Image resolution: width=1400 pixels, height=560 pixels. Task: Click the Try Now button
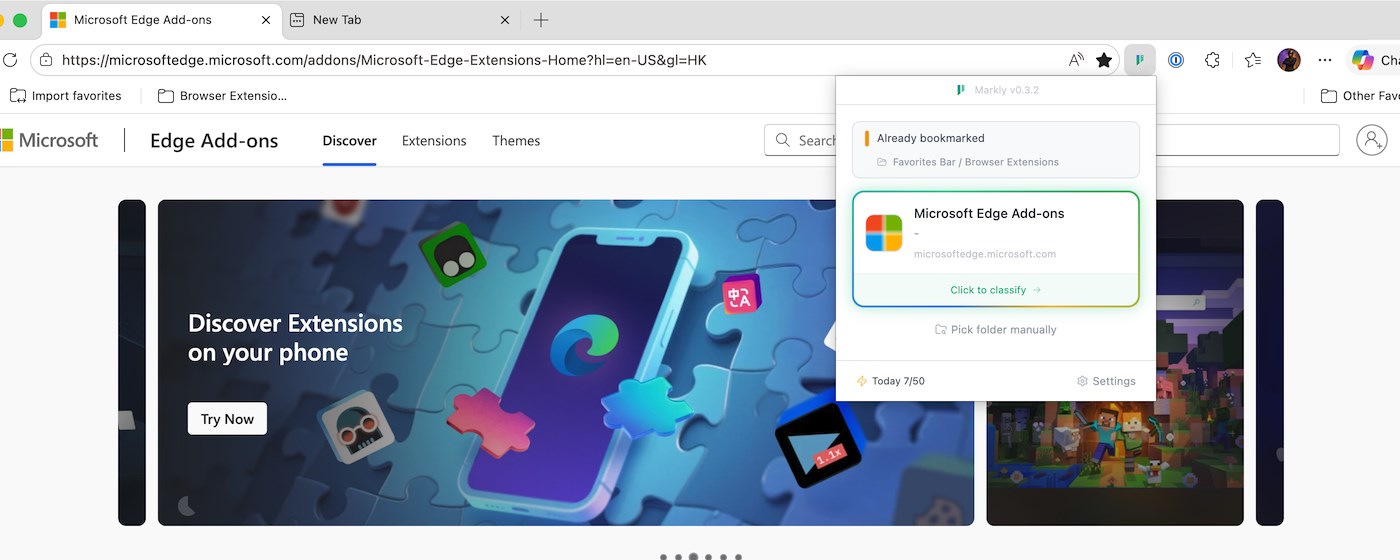227,419
